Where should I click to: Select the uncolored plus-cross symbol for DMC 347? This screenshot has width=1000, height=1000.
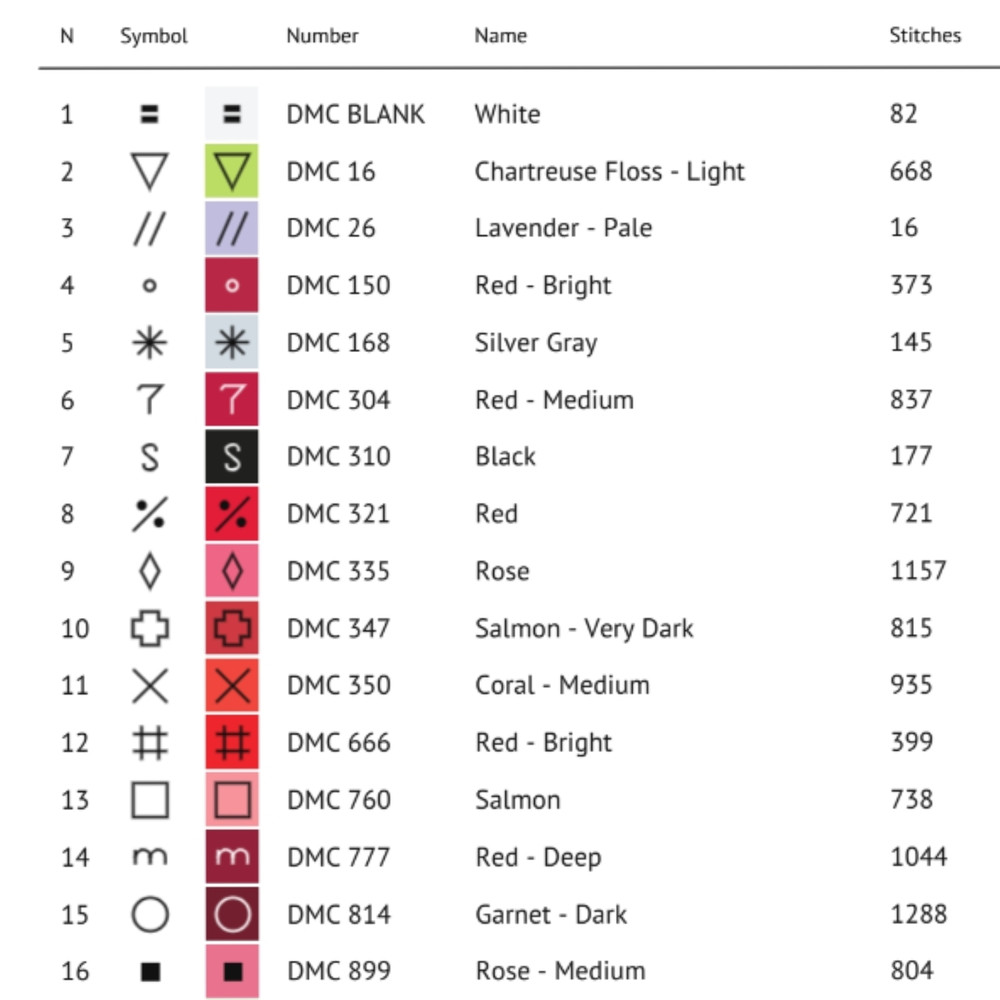149,629
